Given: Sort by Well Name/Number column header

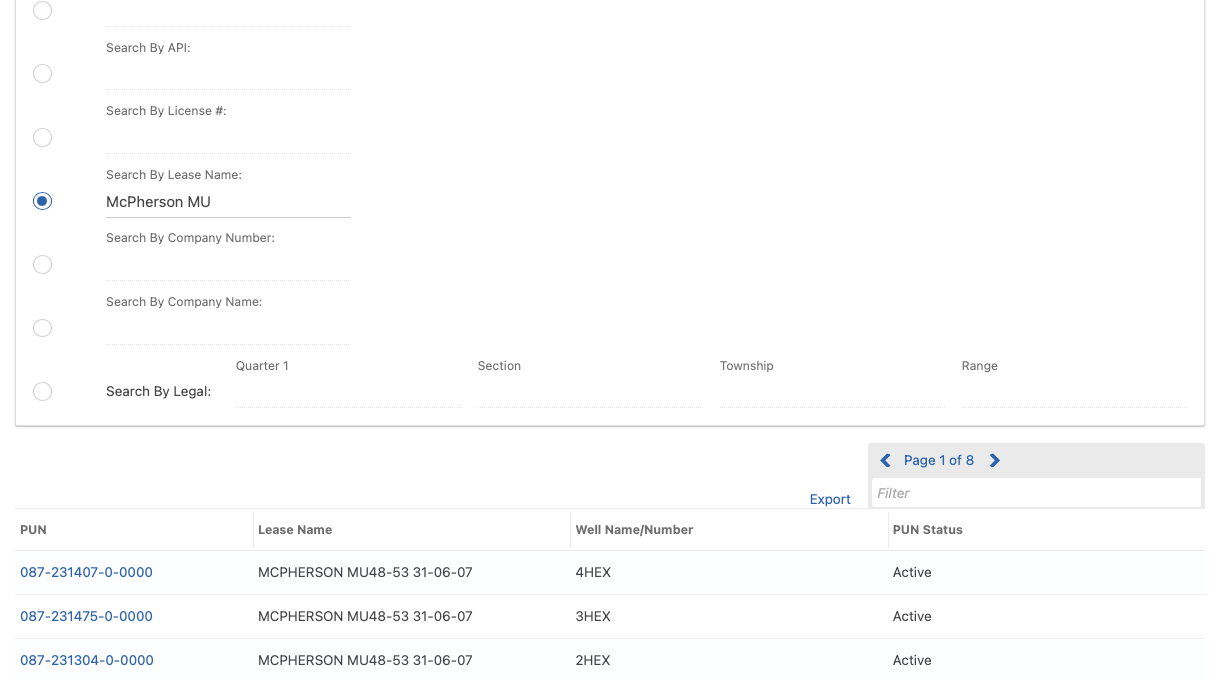Looking at the screenshot, I should point(634,530).
